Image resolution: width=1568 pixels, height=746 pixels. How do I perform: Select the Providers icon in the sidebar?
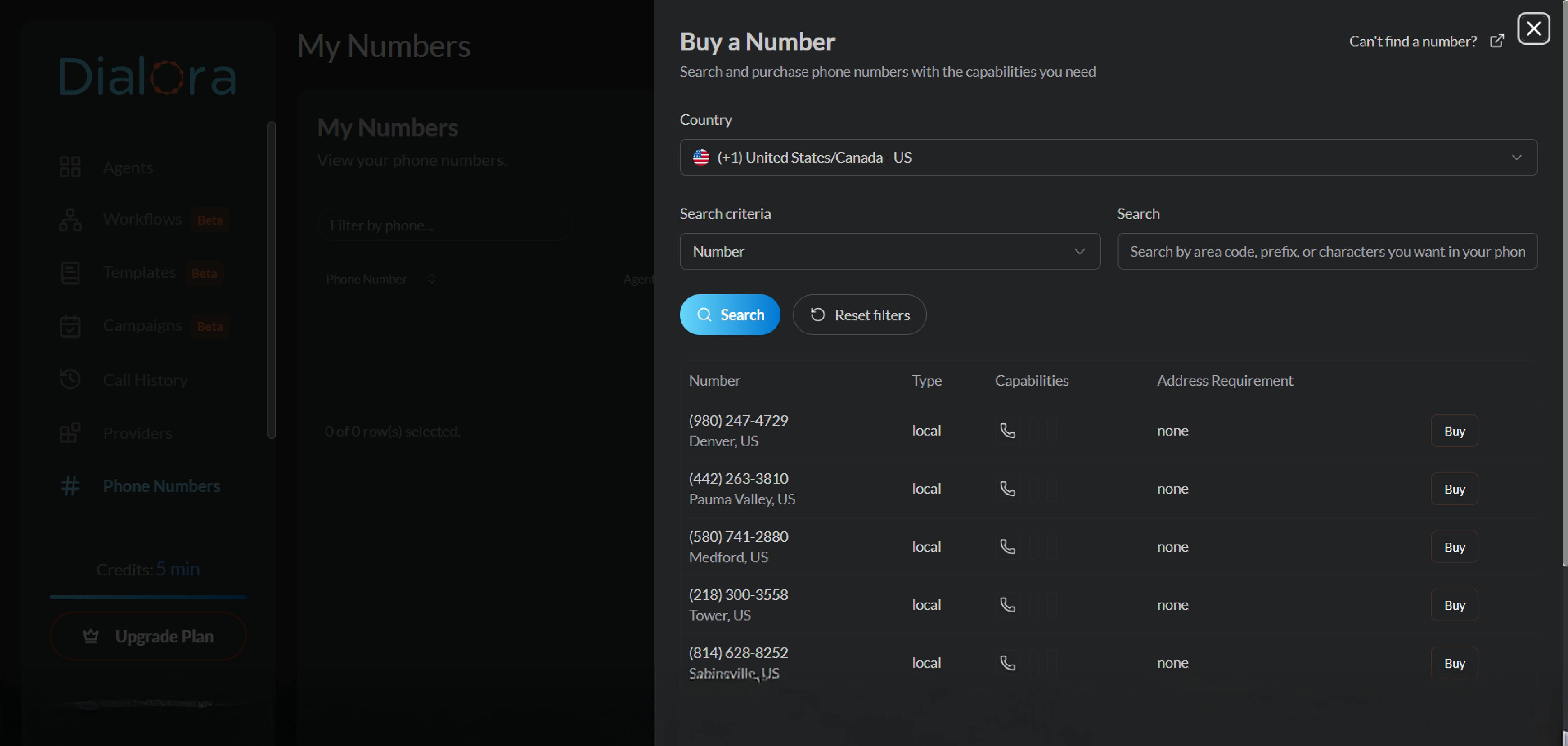pos(70,432)
